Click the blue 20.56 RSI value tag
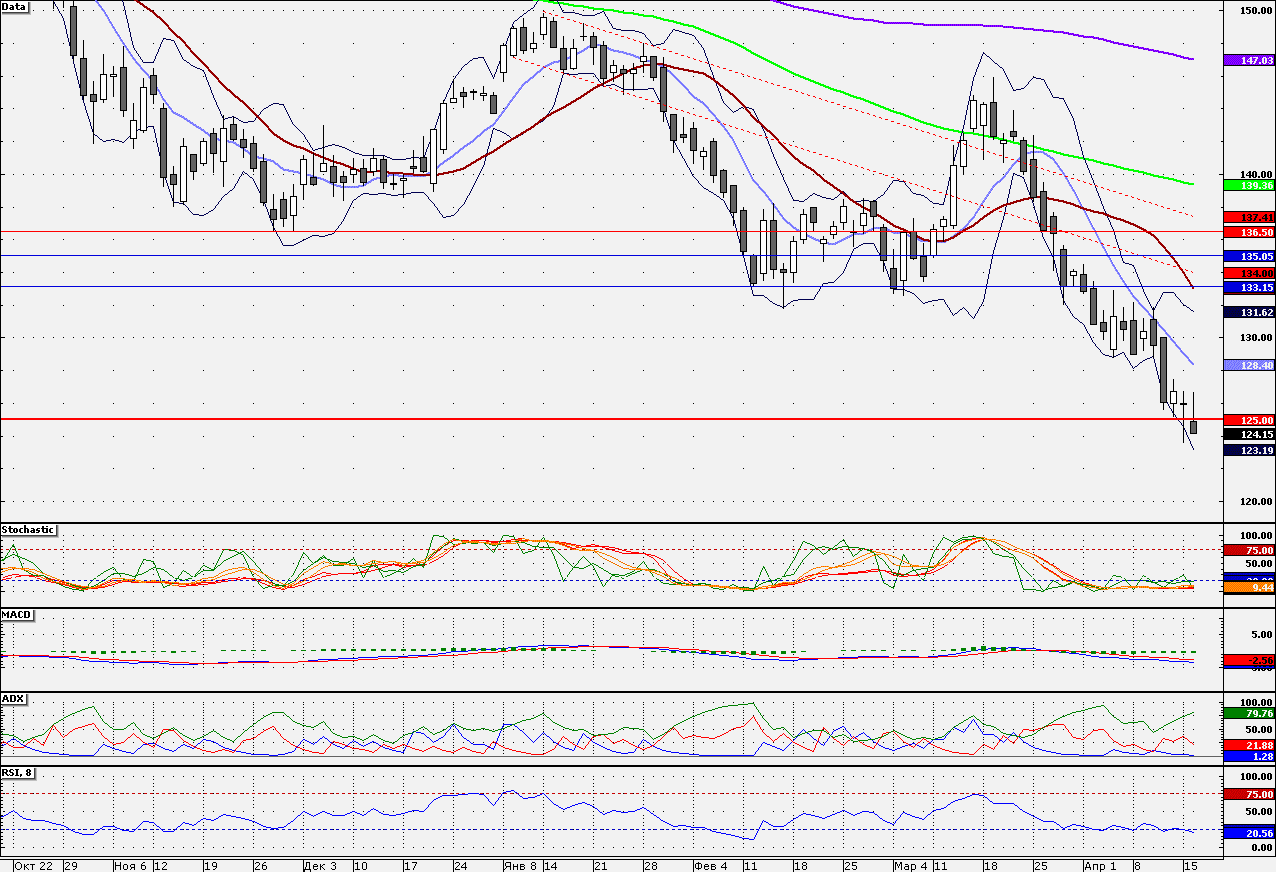Viewport: 1276px width, 872px height. pyautogui.click(x=1248, y=832)
